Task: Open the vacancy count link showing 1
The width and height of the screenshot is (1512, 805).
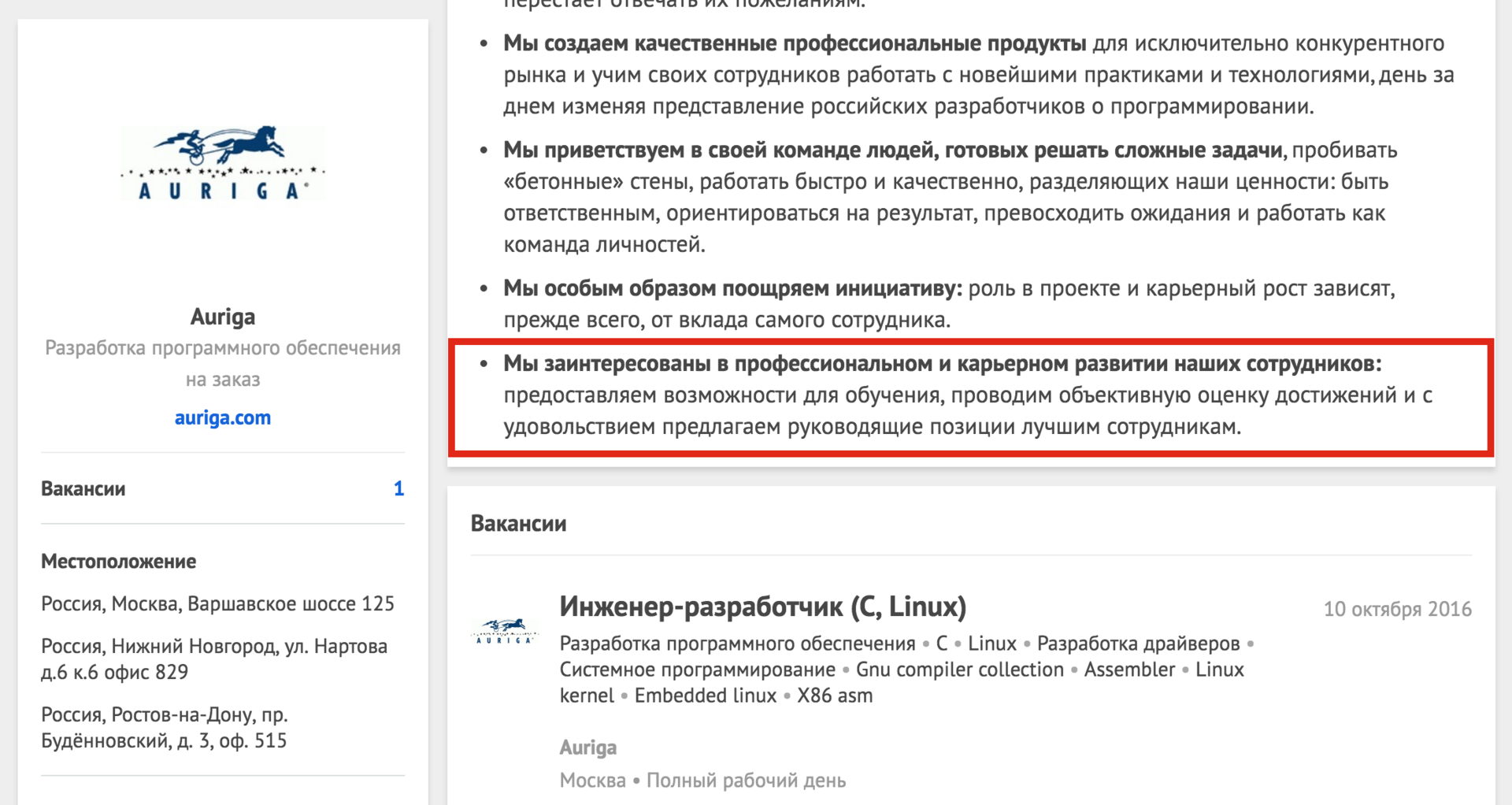Action: (x=399, y=488)
